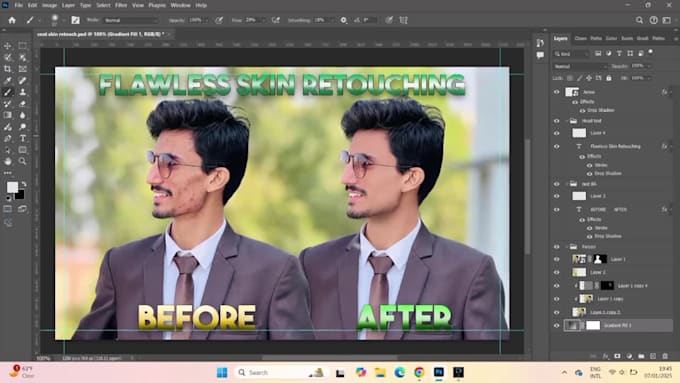Click the Windows Start button

click(x=222, y=373)
